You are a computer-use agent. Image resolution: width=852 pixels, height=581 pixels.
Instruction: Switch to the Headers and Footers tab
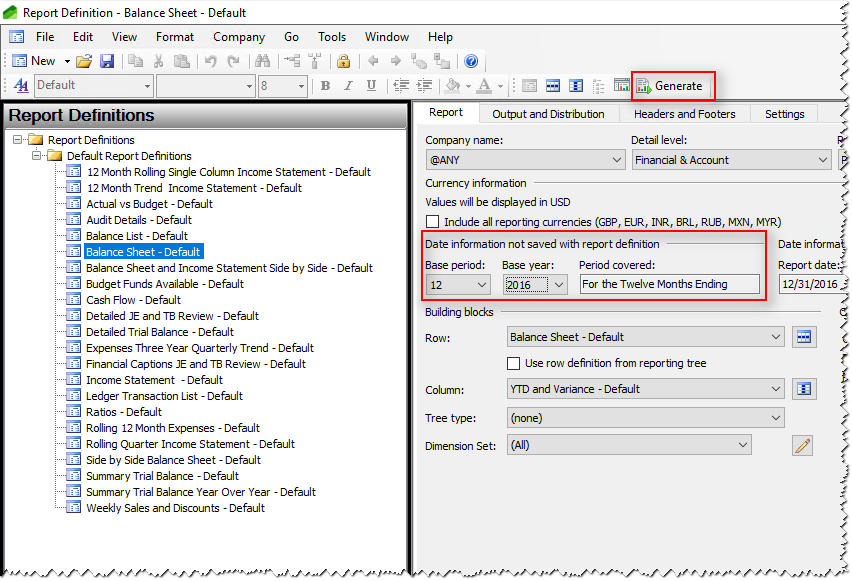[x=684, y=114]
